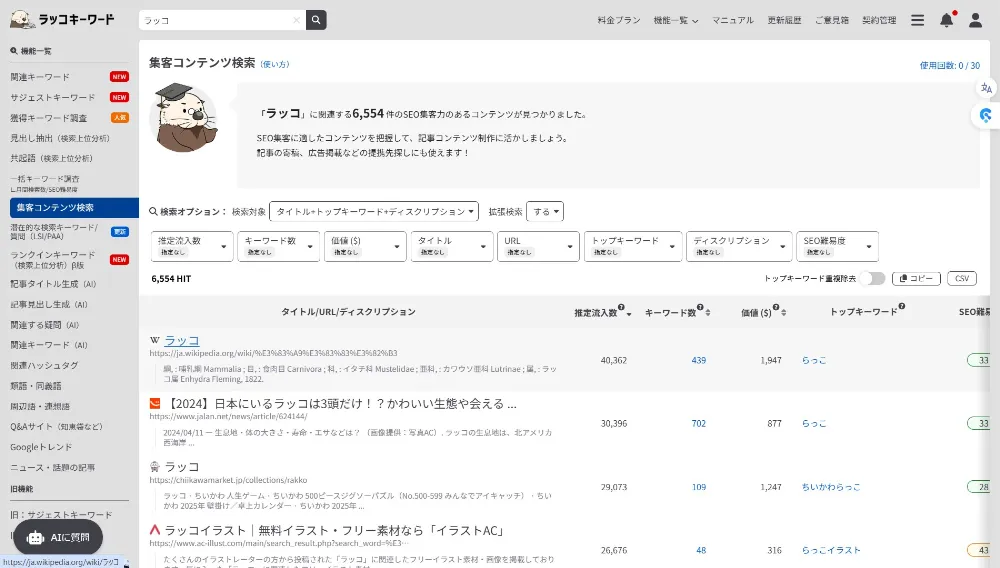Click the translate icon on the right edge
Image resolution: width=1000 pixels, height=568 pixels.
[x=986, y=89]
